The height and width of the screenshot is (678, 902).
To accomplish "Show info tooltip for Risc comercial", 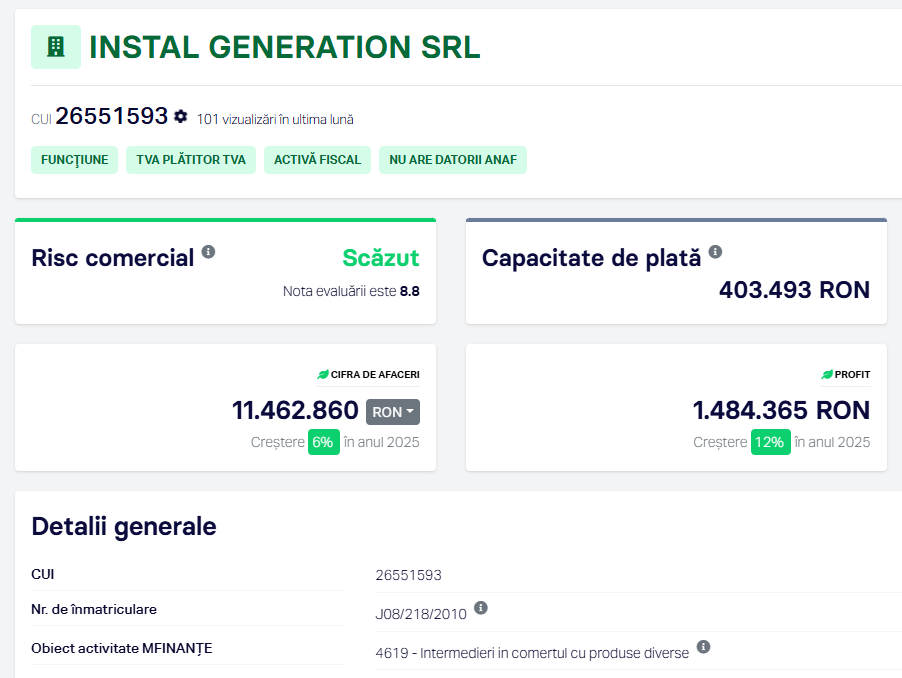I will point(208,252).
